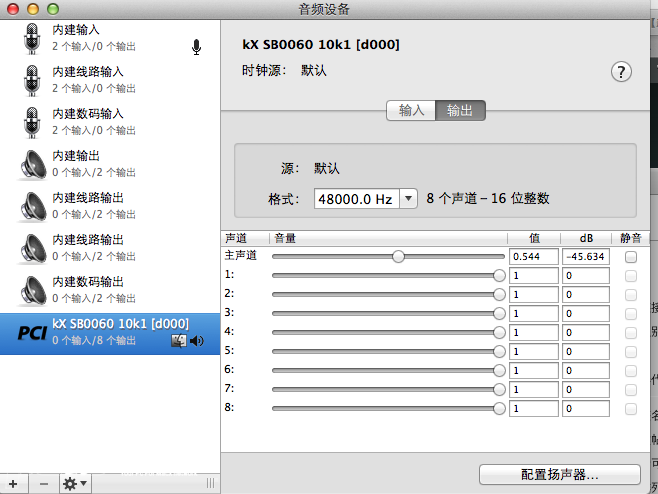The height and width of the screenshot is (494, 658).
Task: Remove device with the minus button
Action: click(44, 484)
